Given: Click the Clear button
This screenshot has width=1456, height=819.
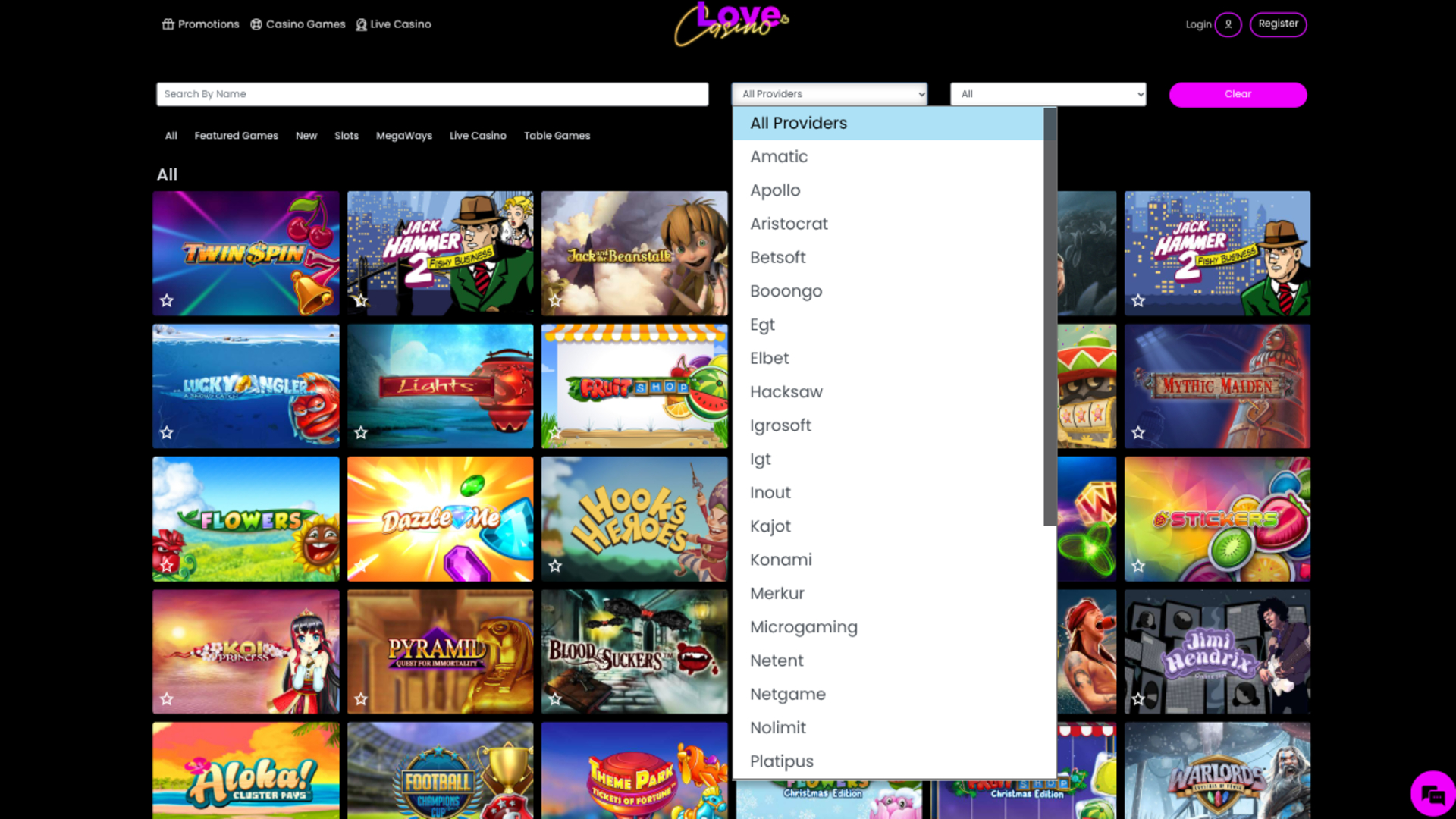Looking at the screenshot, I should (1238, 94).
